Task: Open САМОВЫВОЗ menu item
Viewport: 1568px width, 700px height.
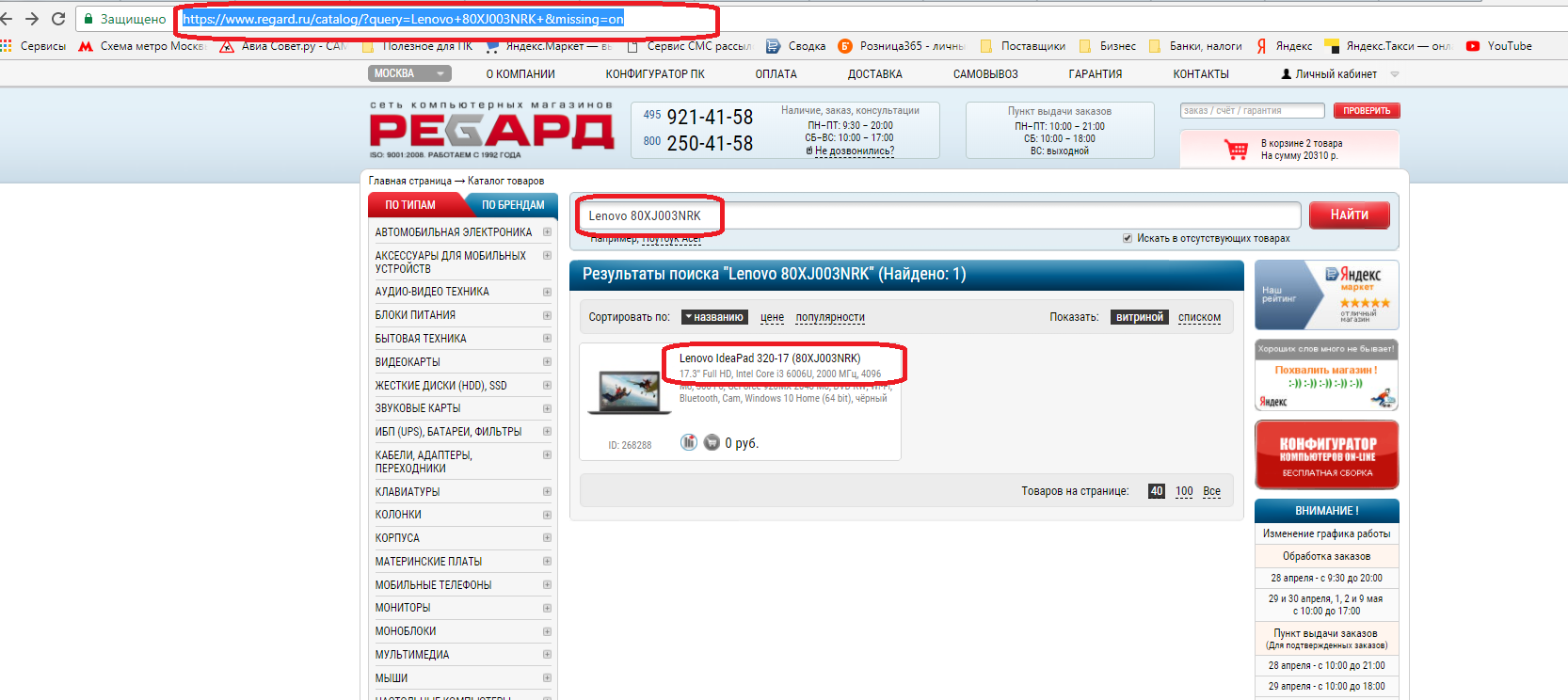Action: [x=985, y=74]
